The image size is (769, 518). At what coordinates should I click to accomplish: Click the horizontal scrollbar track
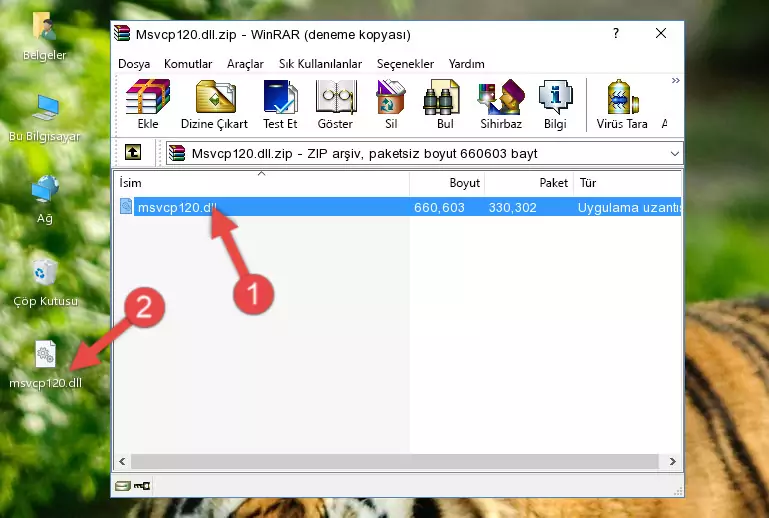coord(394,461)
